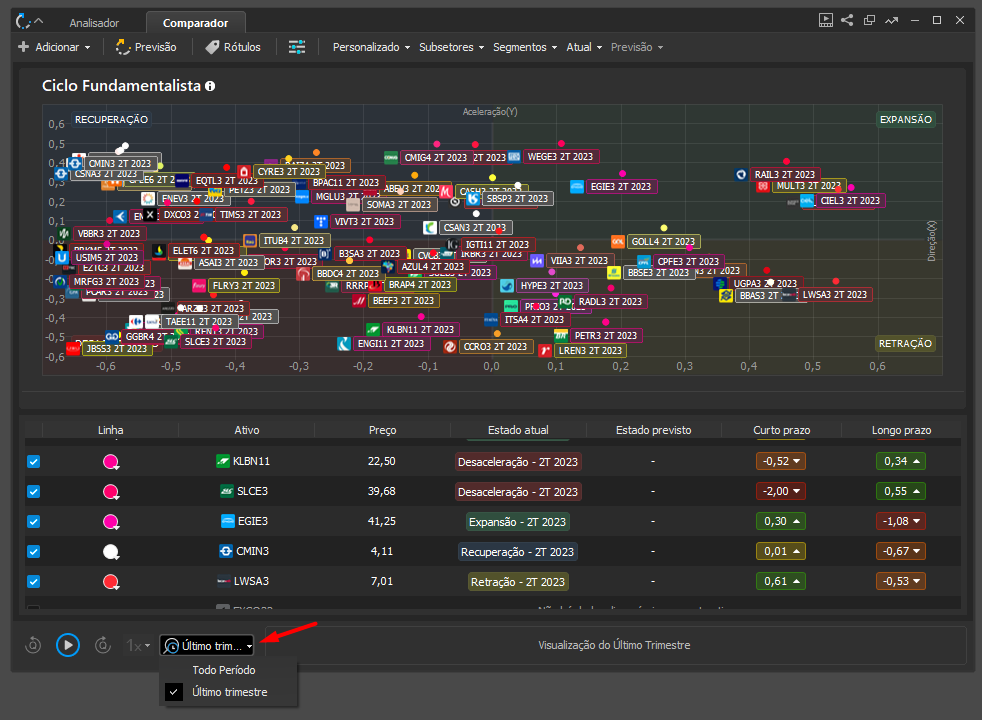
Task: Click SLCE3 long-term 0,55 badge
Action: pos(901,491)
